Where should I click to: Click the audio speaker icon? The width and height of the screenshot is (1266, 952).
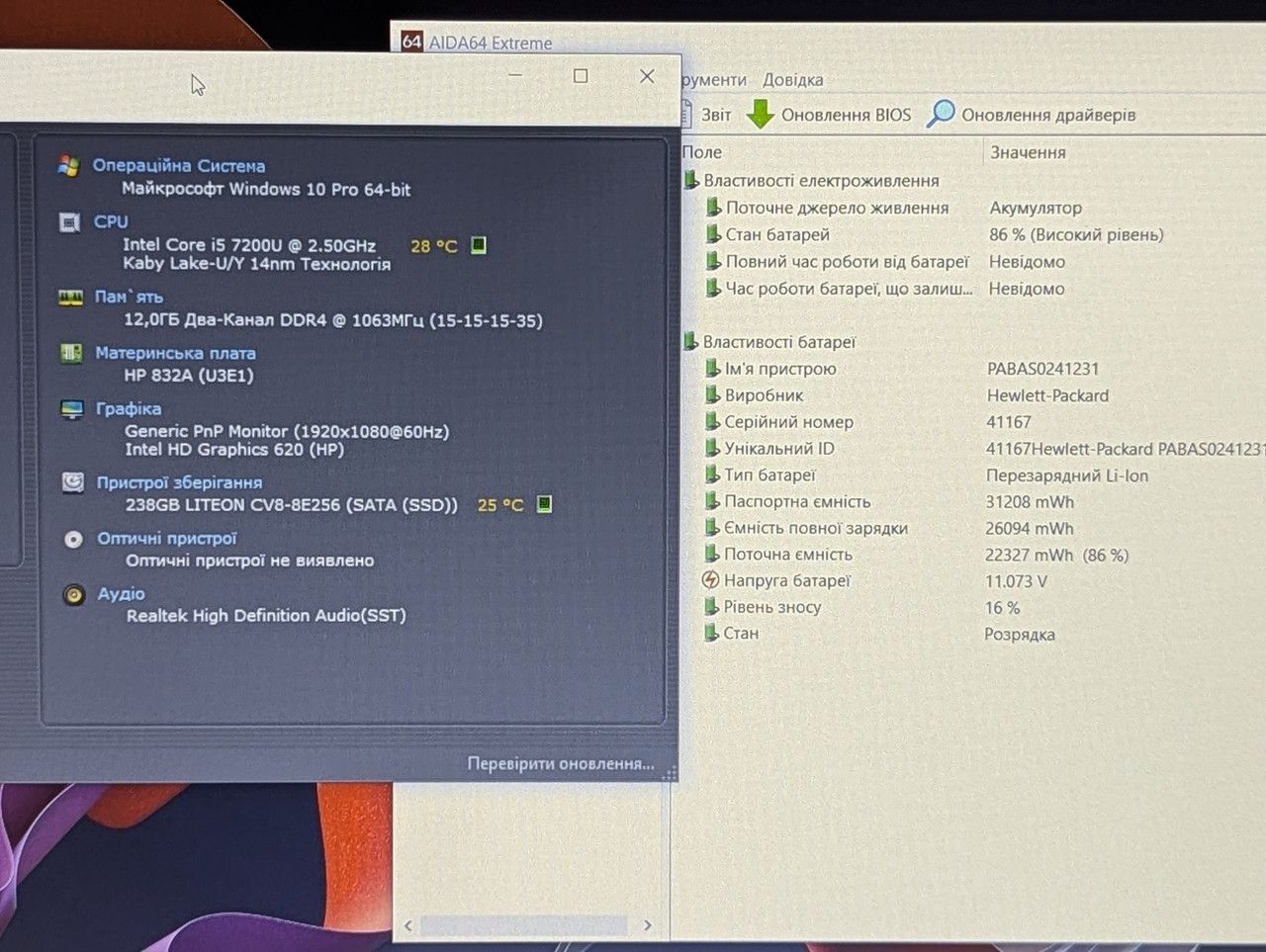(x=73, y=594)
